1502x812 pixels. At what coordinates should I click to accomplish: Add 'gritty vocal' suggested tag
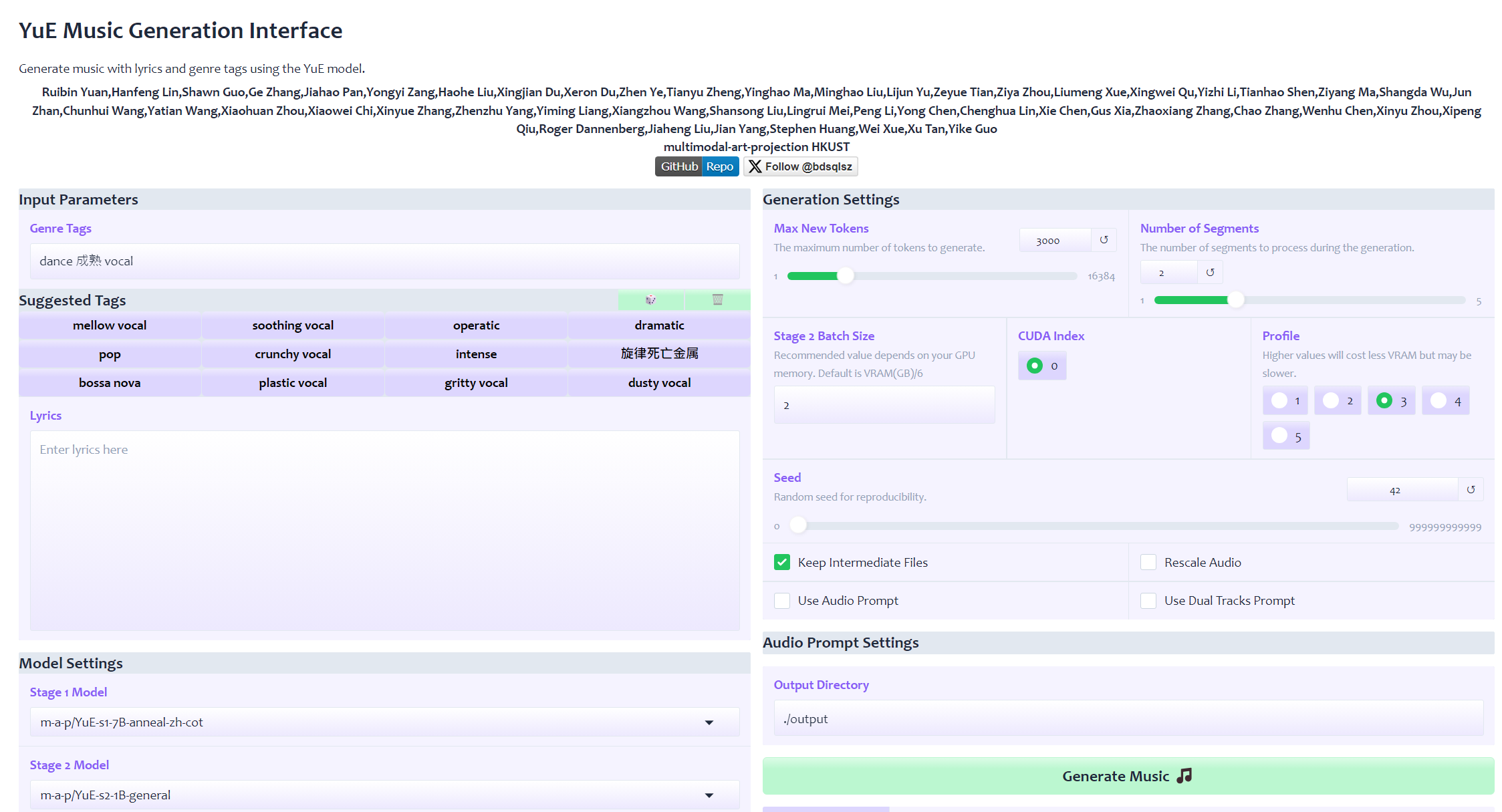(x=476, y=383)
